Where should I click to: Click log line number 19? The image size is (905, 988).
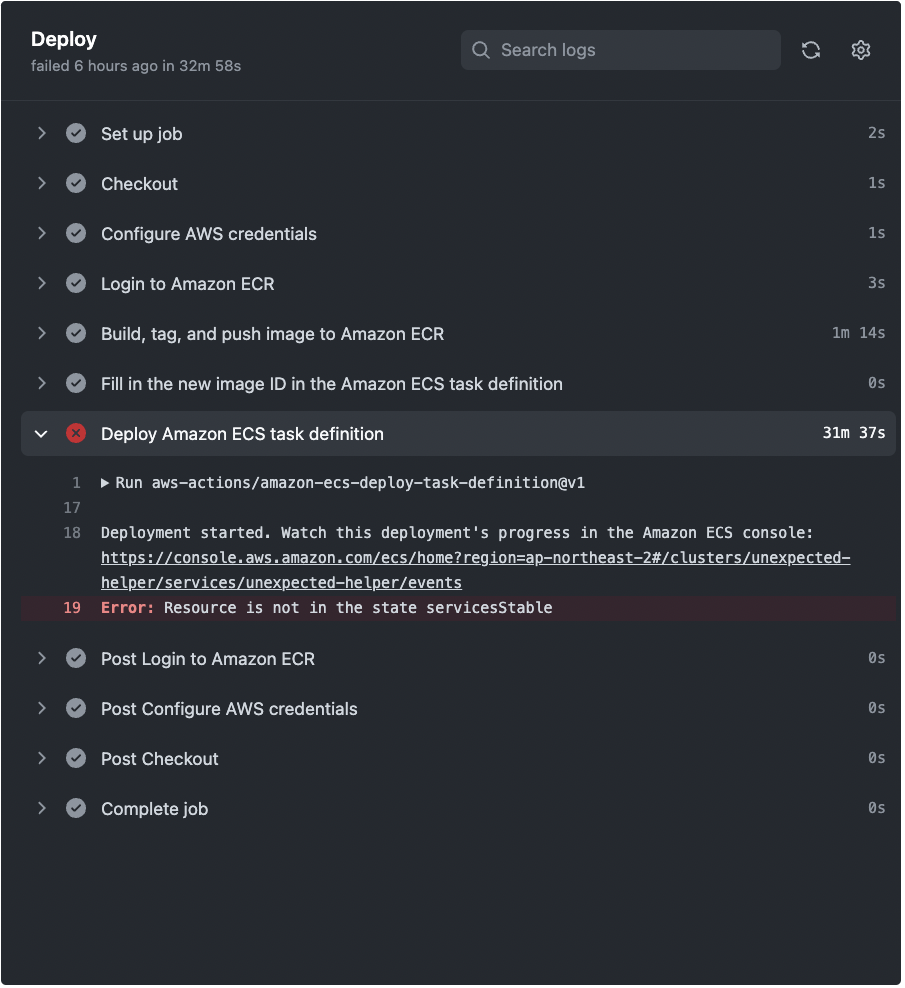[x=72, y=609]
